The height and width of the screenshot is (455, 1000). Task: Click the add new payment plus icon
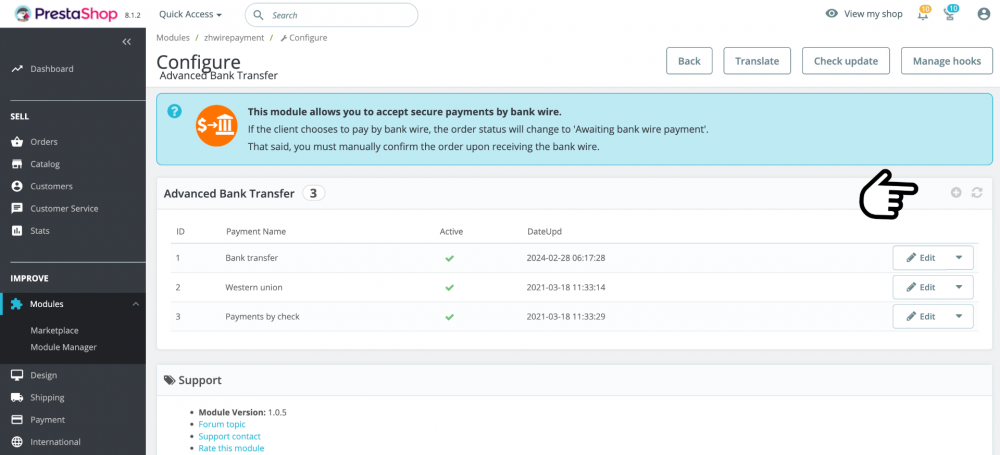(956, 192)
